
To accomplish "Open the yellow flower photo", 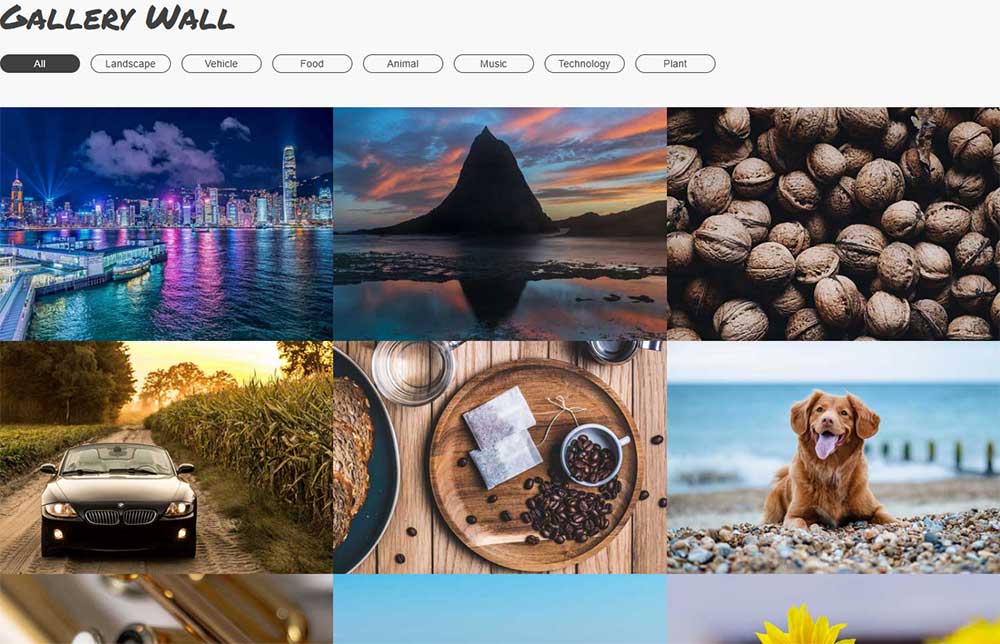I will (x=834, y=609).
